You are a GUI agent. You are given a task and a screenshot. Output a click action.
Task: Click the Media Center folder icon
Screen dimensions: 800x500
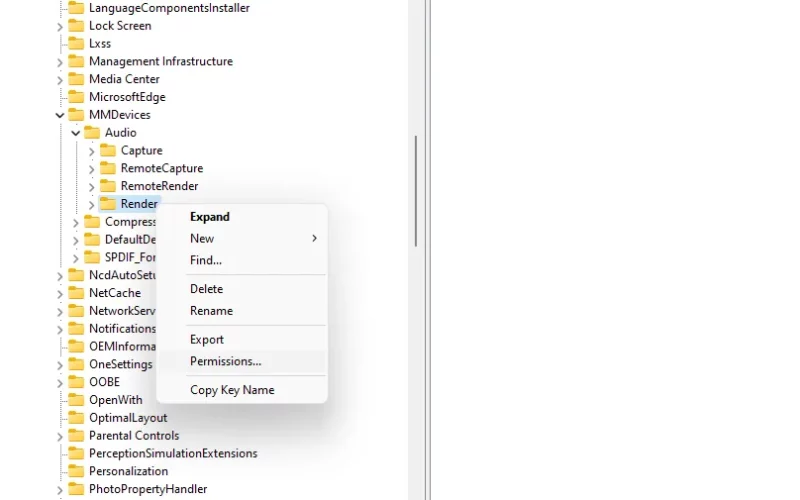click(x=76, y=79)
